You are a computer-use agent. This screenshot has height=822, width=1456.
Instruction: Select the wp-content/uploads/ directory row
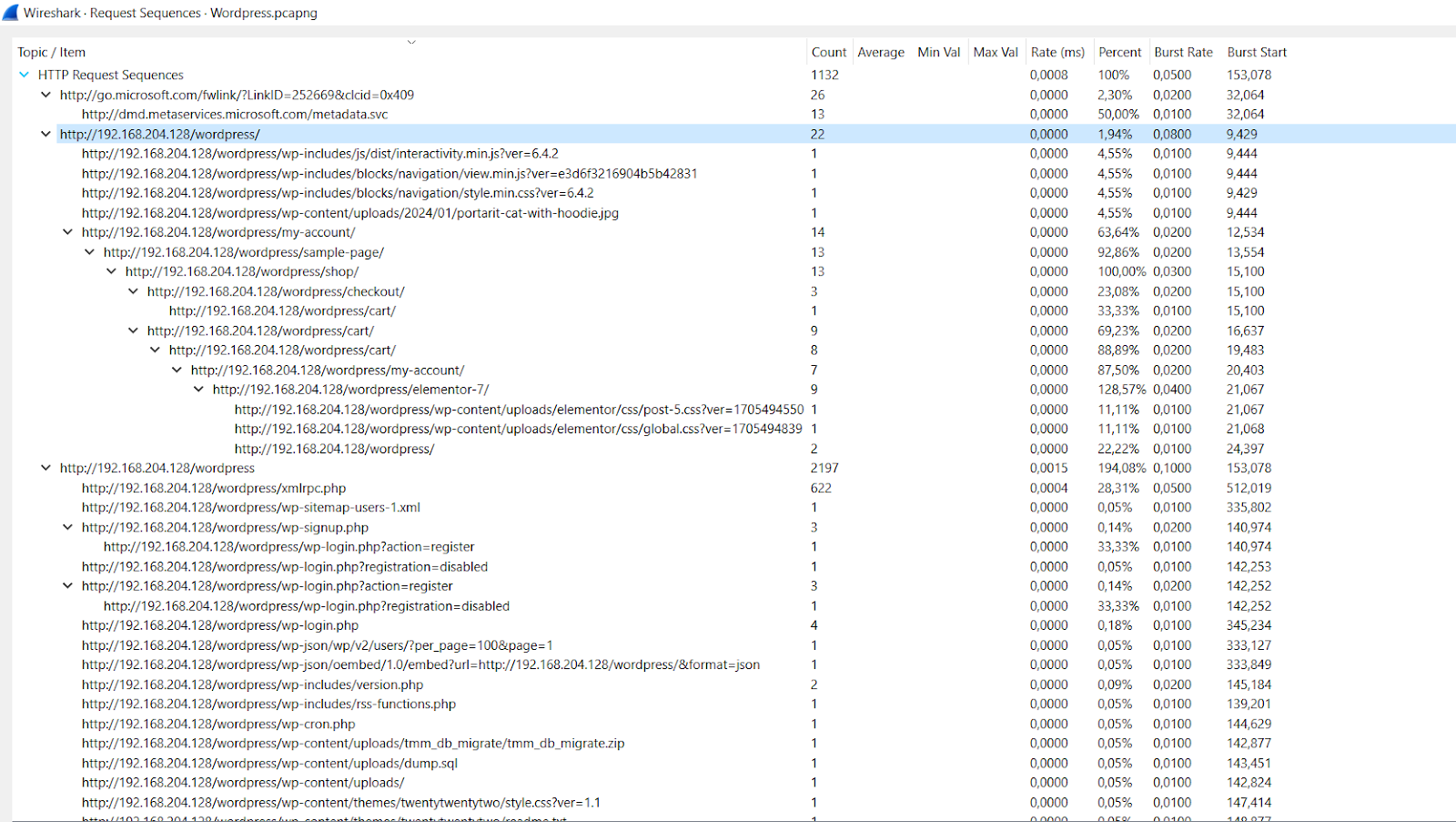pos(733,783)
